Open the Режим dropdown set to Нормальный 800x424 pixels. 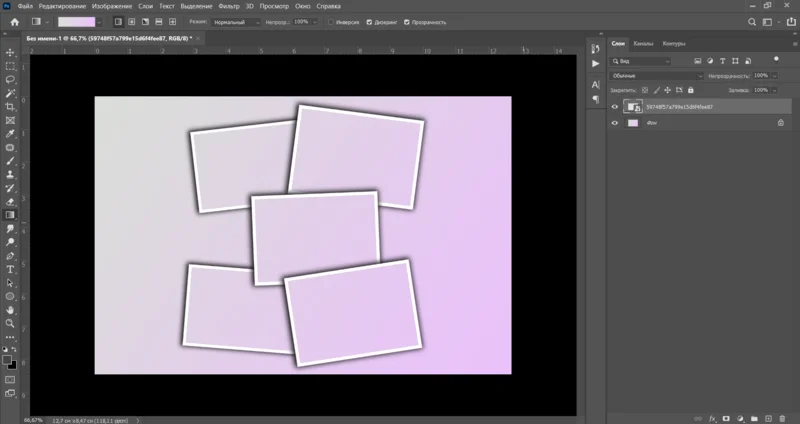tap(235, 21)
